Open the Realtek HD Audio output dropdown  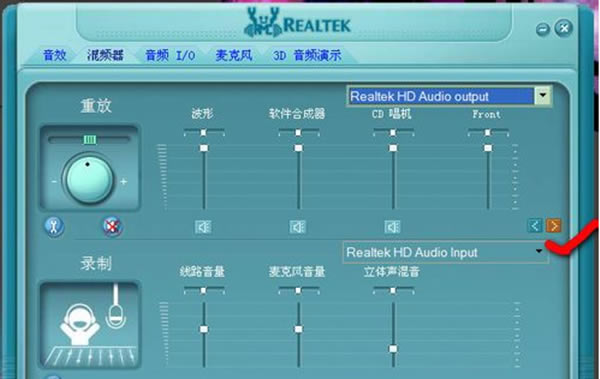[x=543, y=96]
